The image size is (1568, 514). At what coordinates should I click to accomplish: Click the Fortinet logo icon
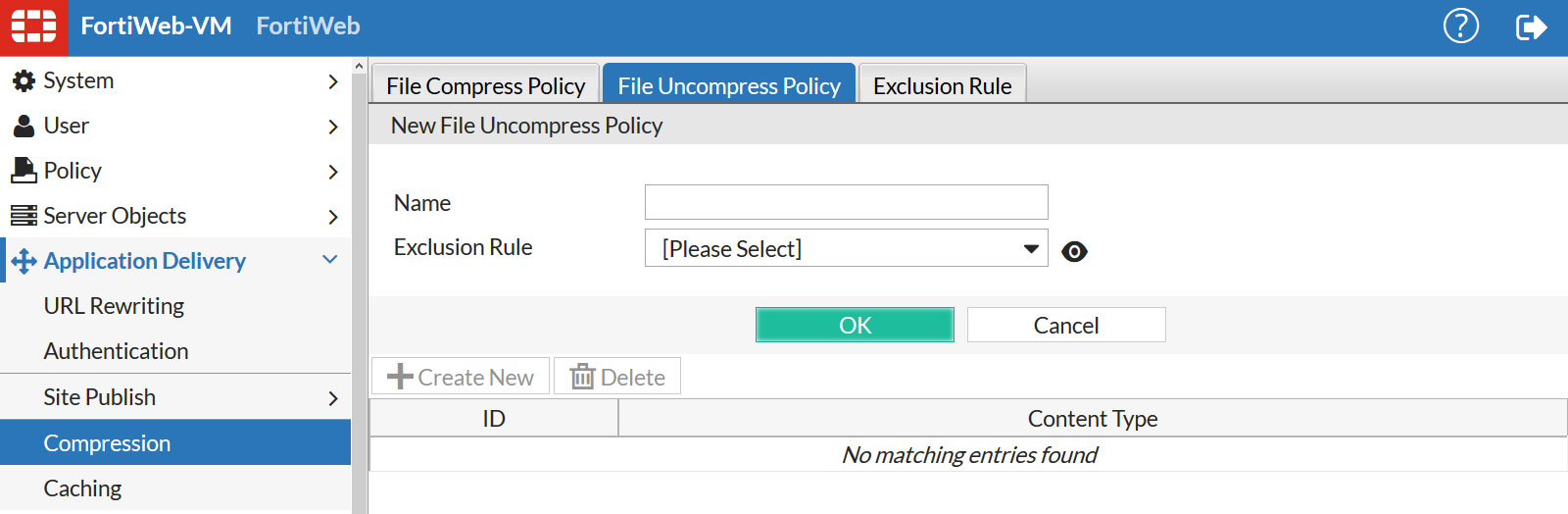33,26
